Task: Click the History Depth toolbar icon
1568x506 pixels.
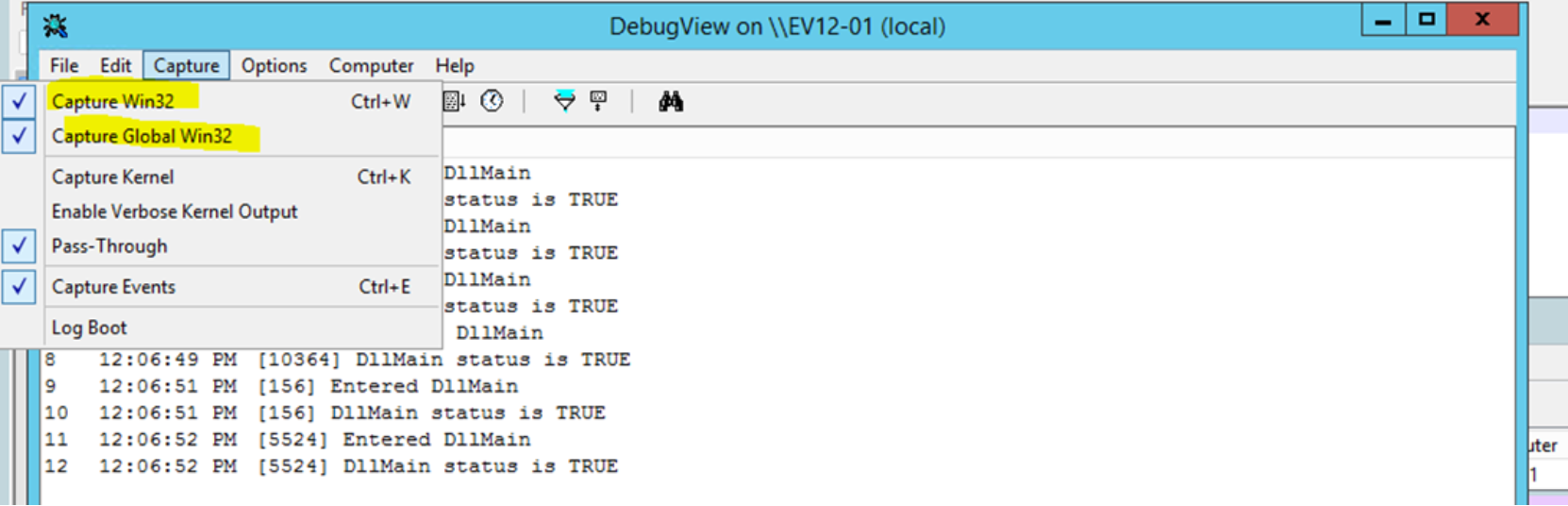Action: coord(598,101)
